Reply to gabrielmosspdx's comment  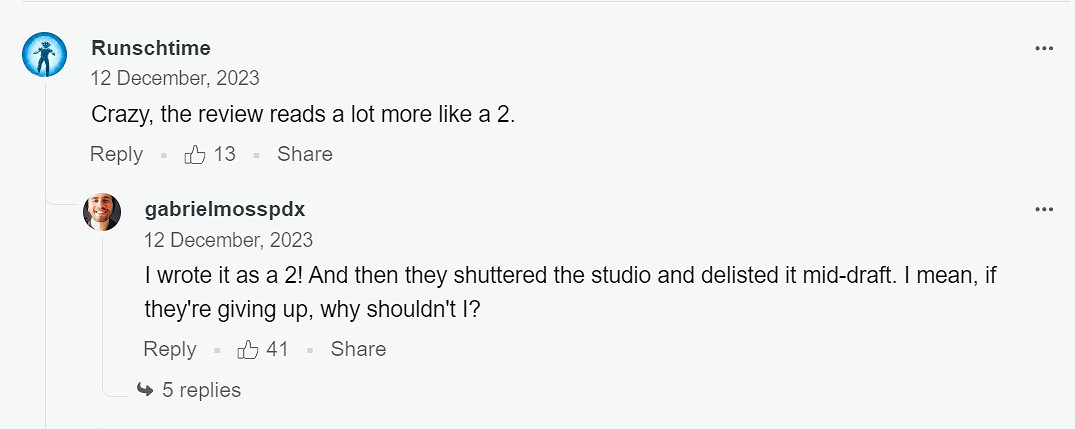point(170,349)
